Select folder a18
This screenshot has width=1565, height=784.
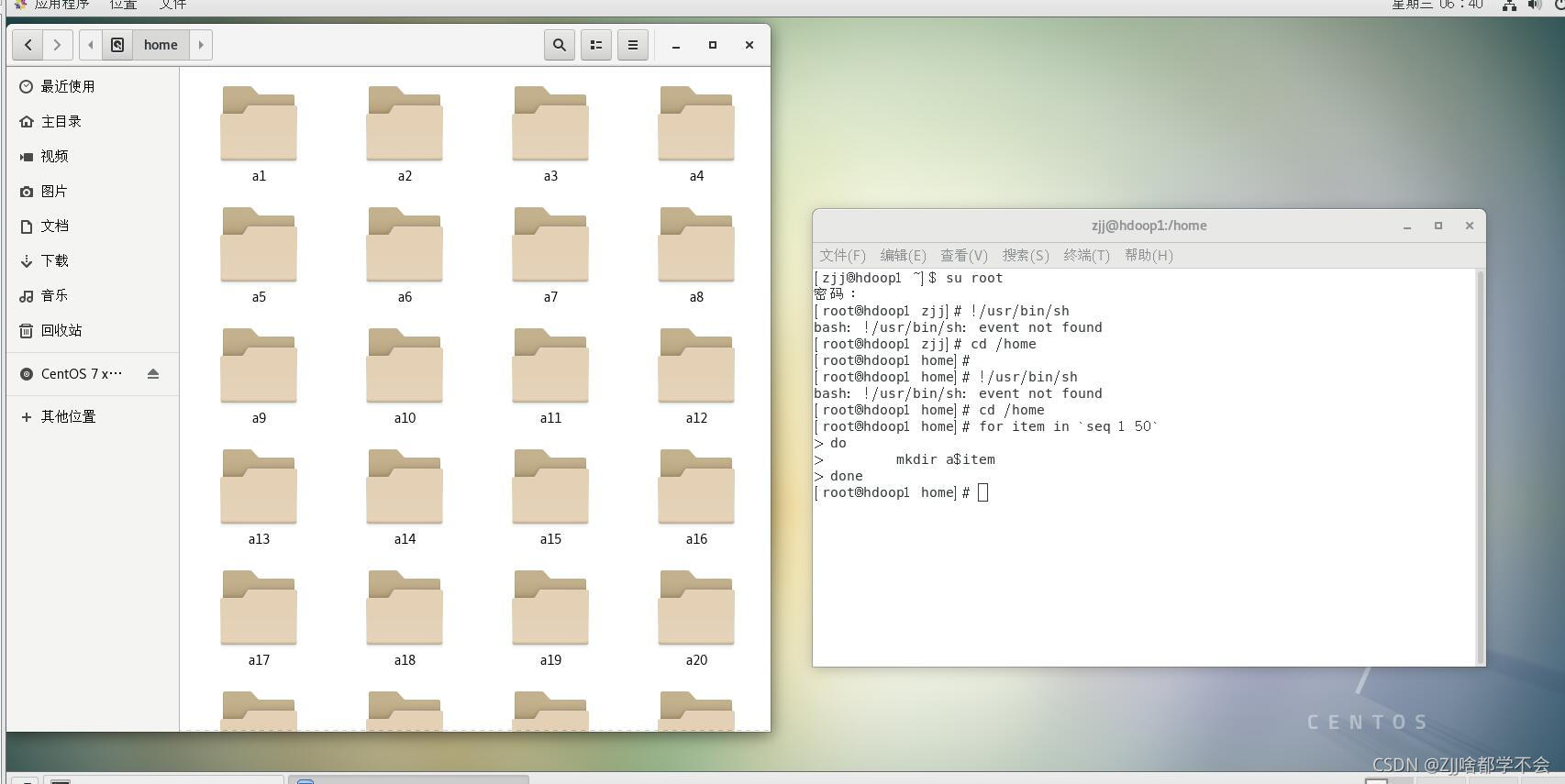coord(405,618)
